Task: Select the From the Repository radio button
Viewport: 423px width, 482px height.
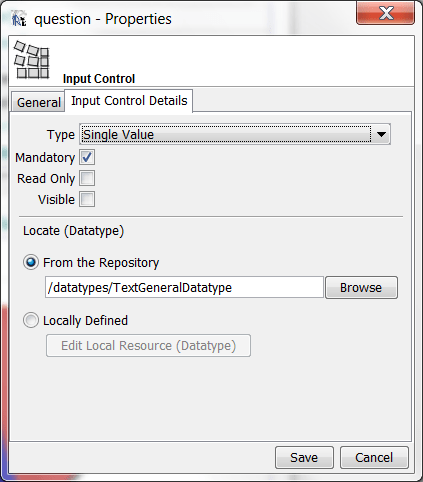Action: [x=31, y=262]
